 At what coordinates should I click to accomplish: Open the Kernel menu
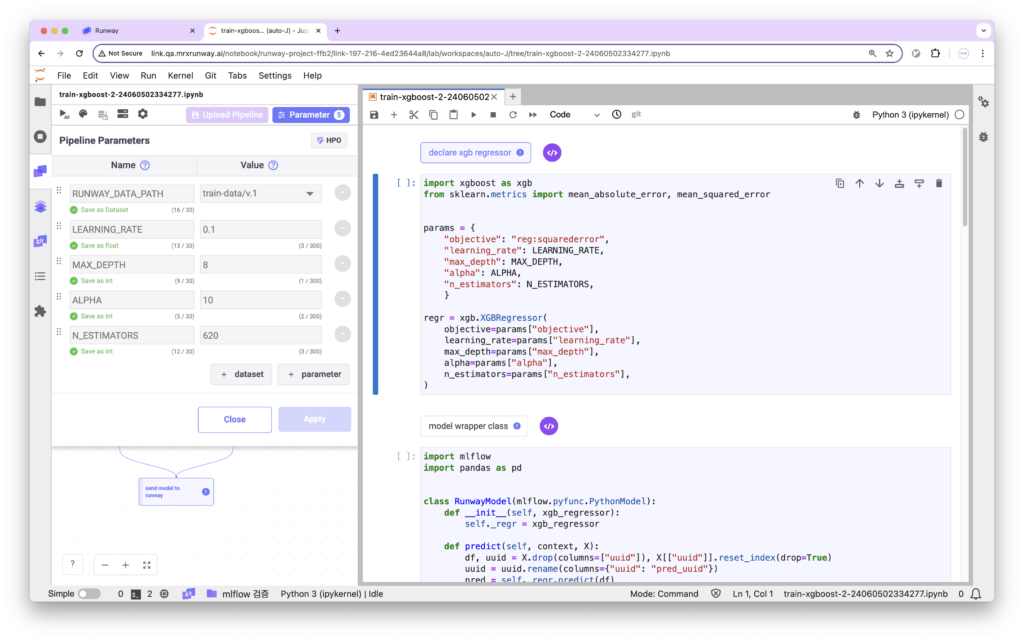coord(180,76)
